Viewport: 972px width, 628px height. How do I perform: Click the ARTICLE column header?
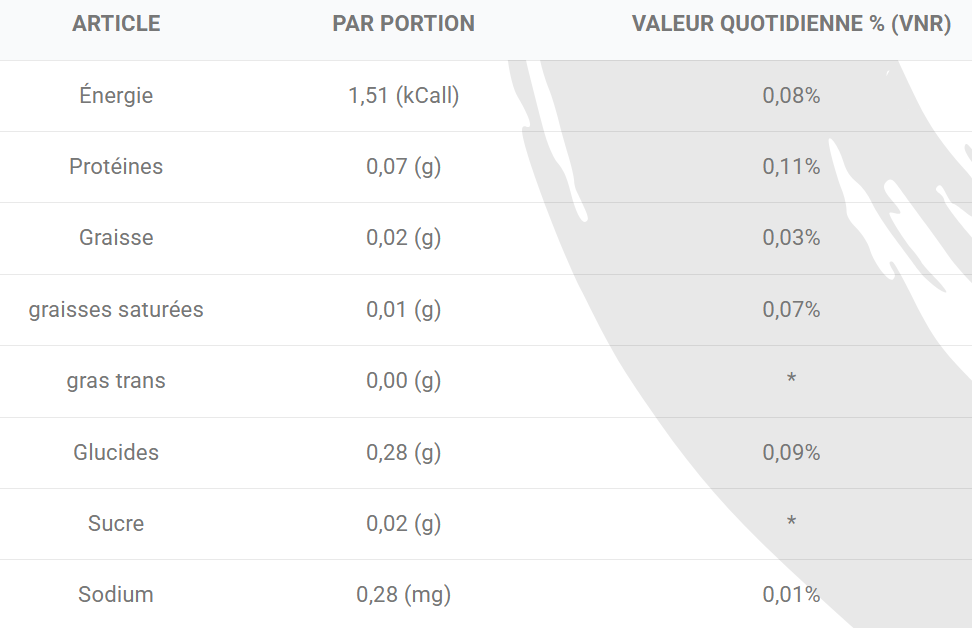click(116, 24)
